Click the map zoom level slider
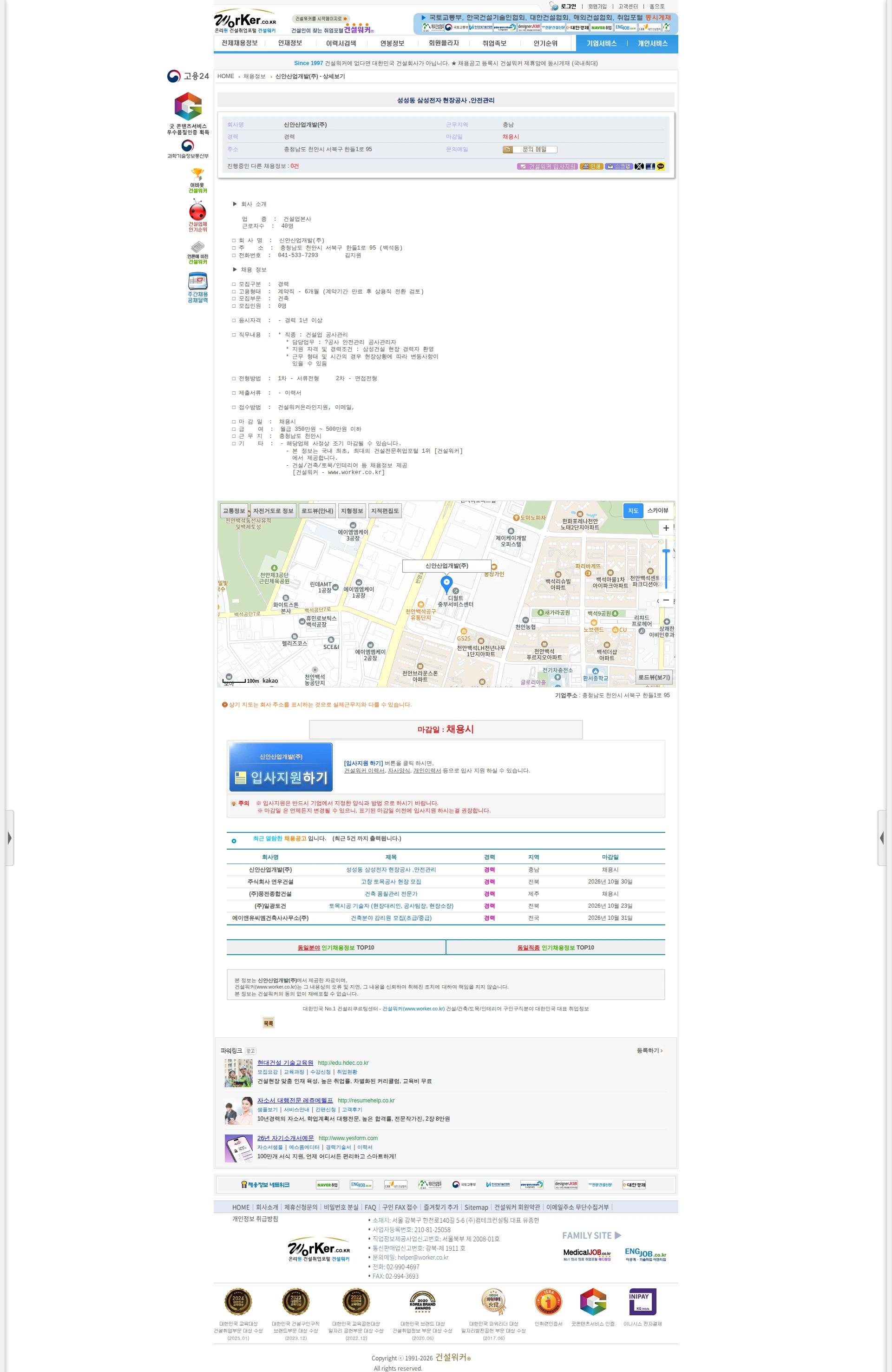Image resolution: width=892 pixels, height=1372 pixels. pos(666,564)
